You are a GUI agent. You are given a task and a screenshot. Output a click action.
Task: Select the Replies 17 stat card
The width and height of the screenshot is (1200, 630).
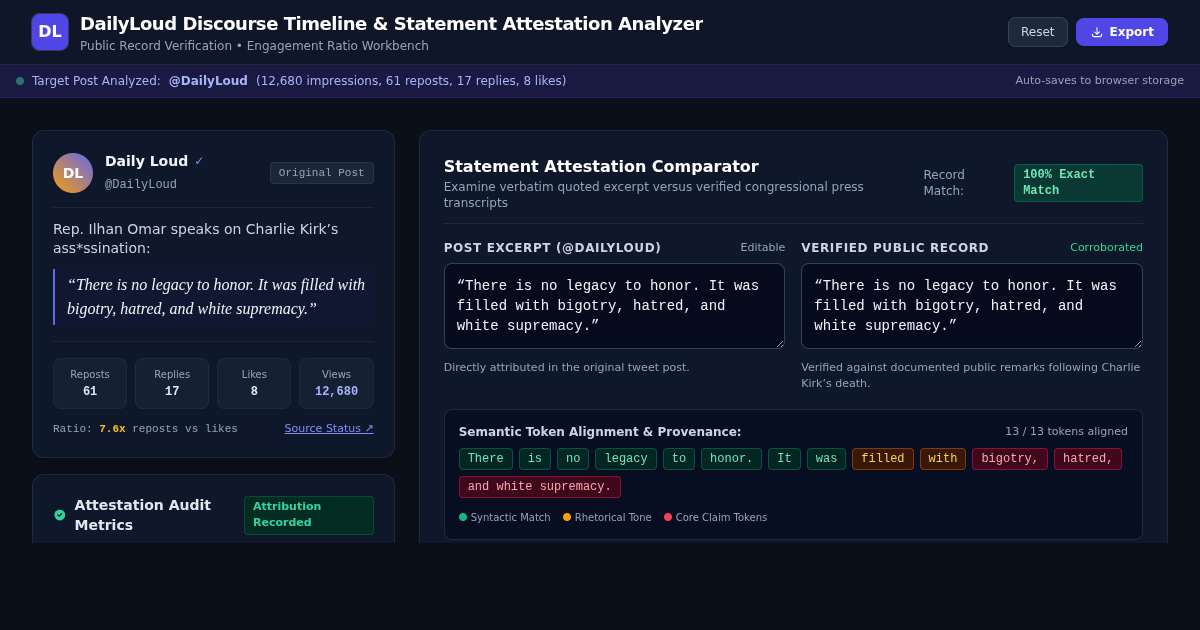[172, 383]
